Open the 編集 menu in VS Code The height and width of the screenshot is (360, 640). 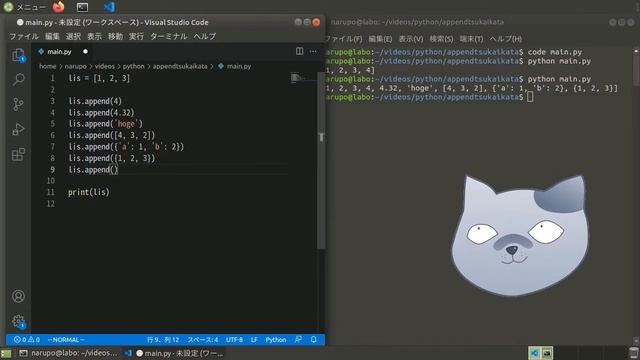click(x=52, y=36)
